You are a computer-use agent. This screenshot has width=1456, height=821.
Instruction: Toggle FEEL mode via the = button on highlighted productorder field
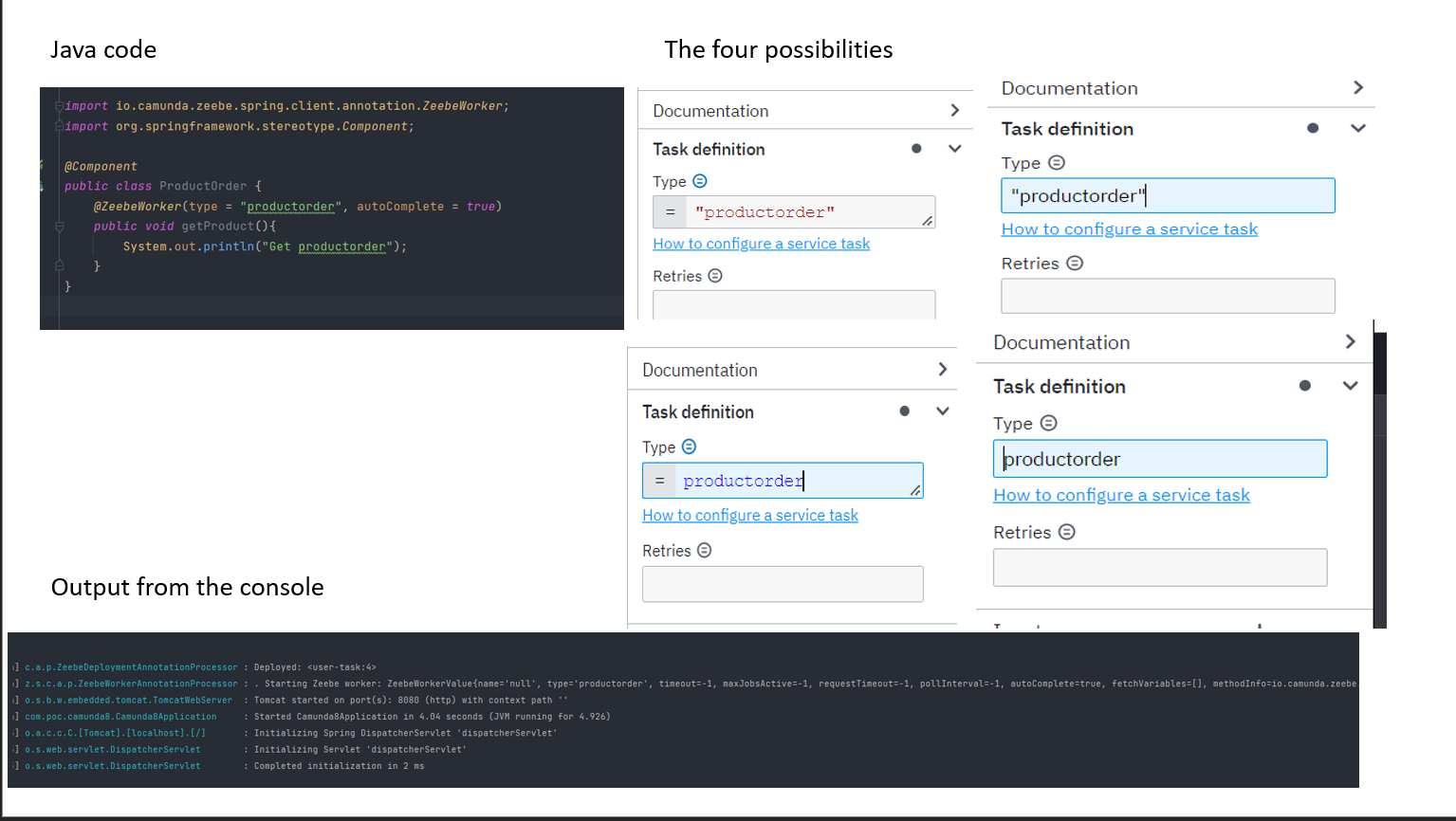coord(659,481)
